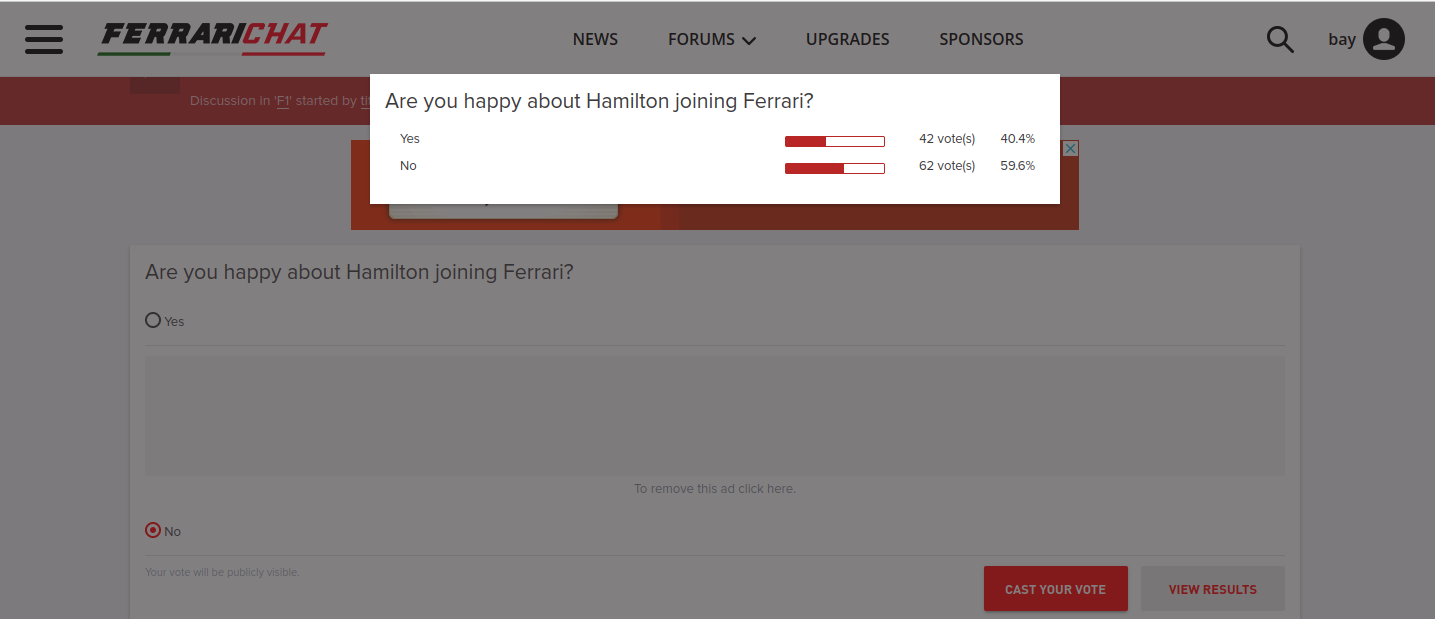This screenshot has height=619, width=1435.
Task: Click the 'To remove this ad click here' link
Action: (x=715, y=489)
